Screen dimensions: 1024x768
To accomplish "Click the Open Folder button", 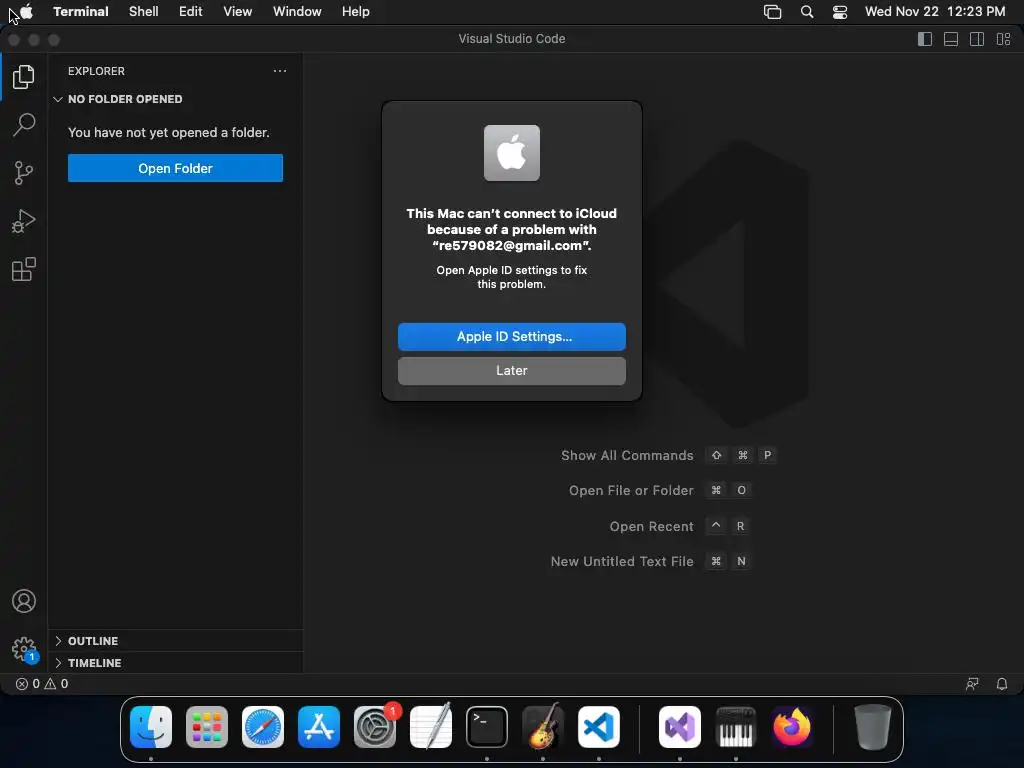I will click(175, 168).
